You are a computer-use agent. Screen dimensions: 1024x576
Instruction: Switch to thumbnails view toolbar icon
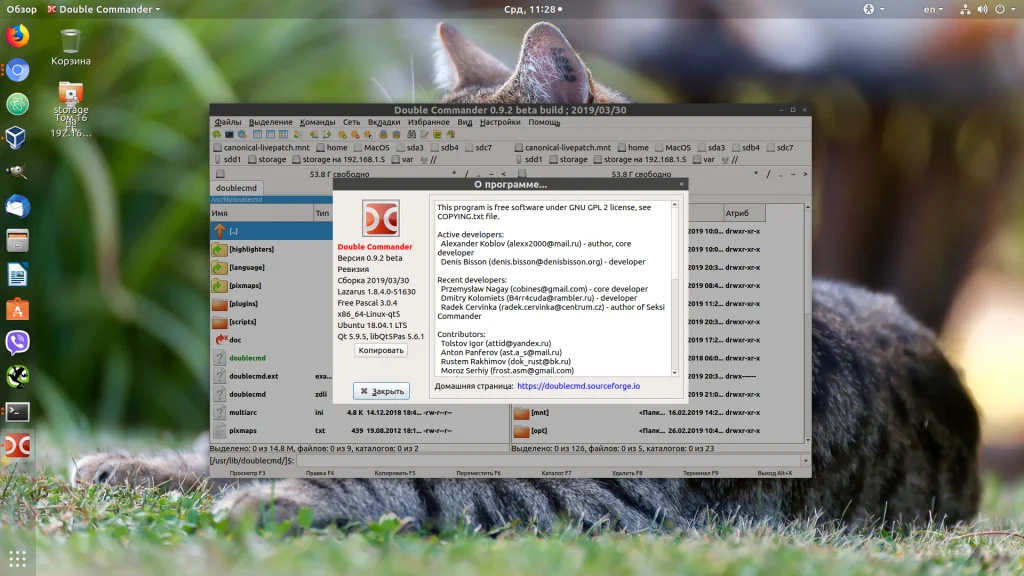[283, 134]
